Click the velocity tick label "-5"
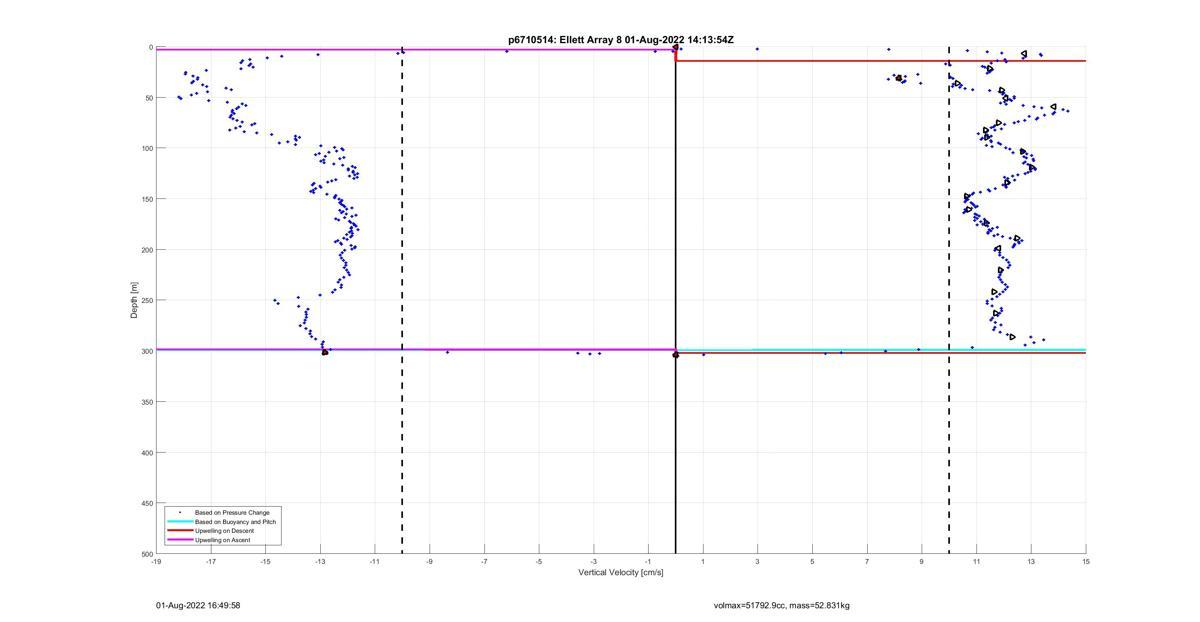 coord(539,561)
